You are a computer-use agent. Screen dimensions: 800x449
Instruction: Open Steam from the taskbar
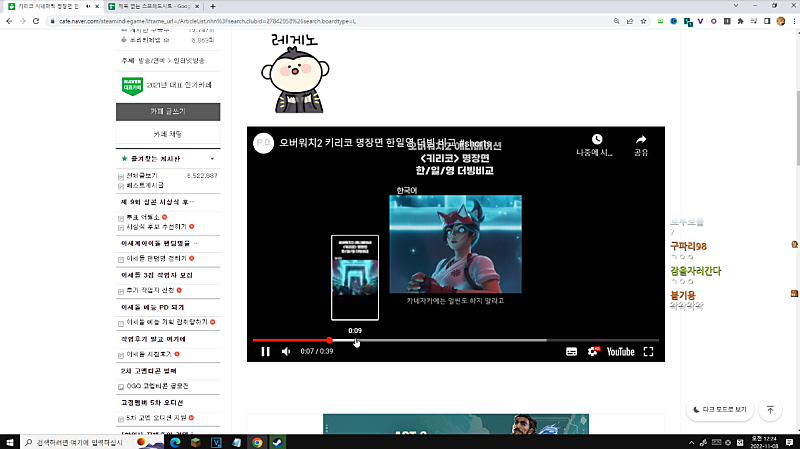coord(277,442)
